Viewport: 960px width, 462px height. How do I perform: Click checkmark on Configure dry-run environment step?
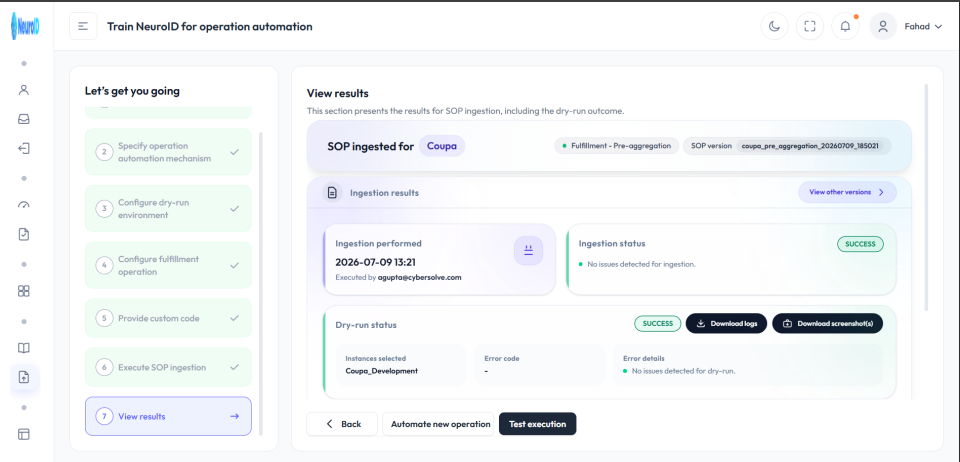[x=234, y=209]
